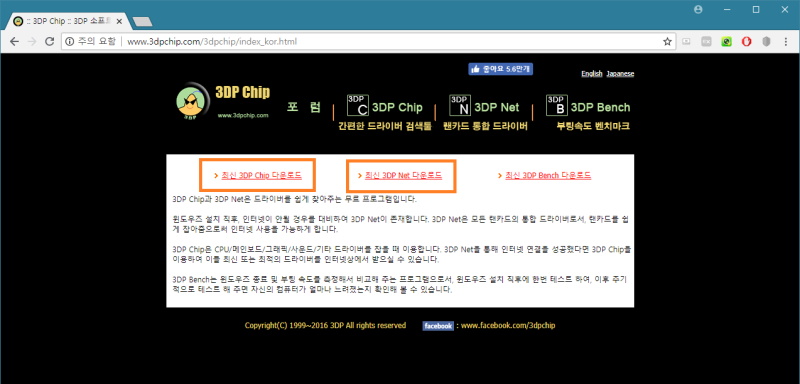This screenshot has width=800, height=384.
Task: Click the facebook badge in the footer
Action: tap(438, 326)
